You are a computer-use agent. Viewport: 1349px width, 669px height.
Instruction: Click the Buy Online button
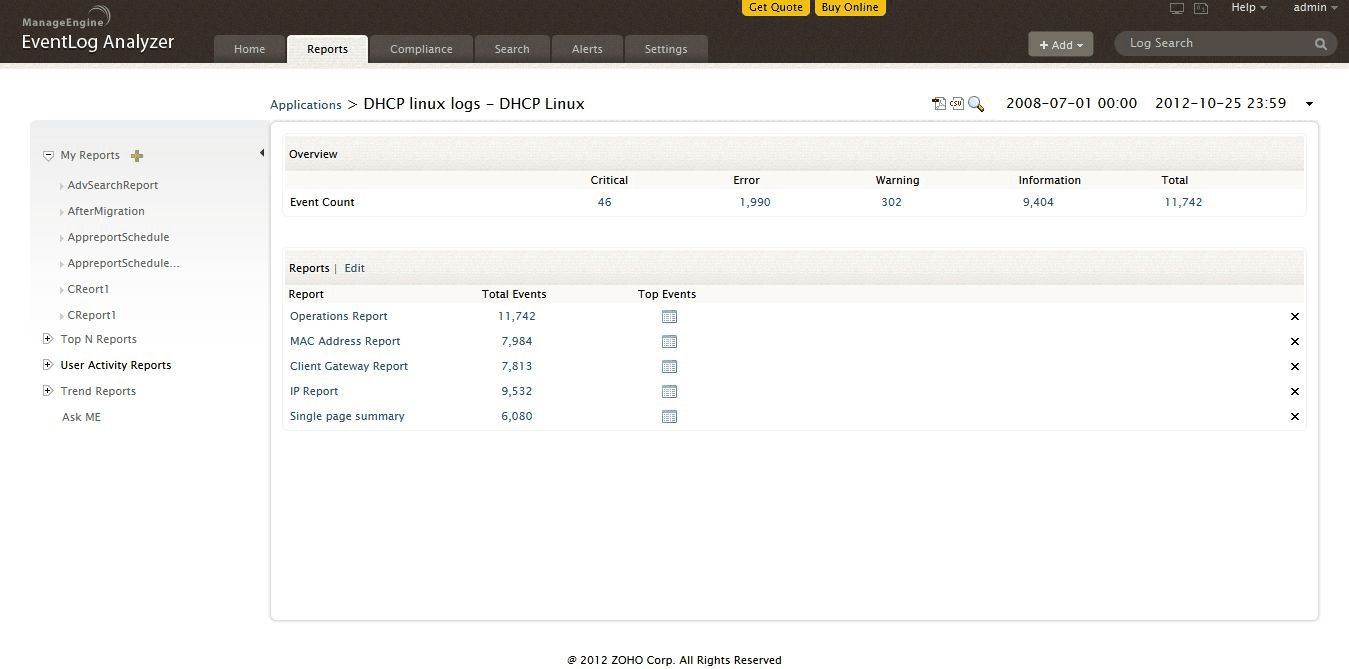pos(850,8)
